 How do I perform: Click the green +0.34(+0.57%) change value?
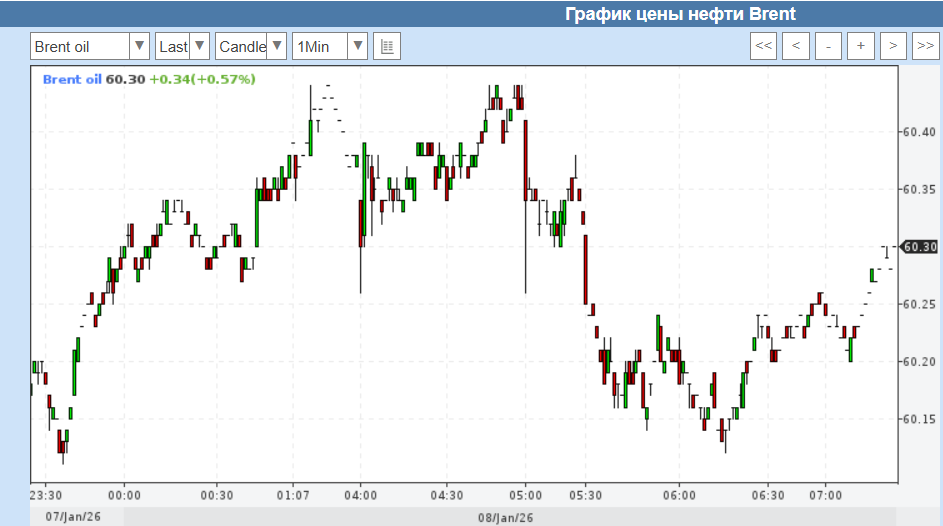click(x=202, y=79)
